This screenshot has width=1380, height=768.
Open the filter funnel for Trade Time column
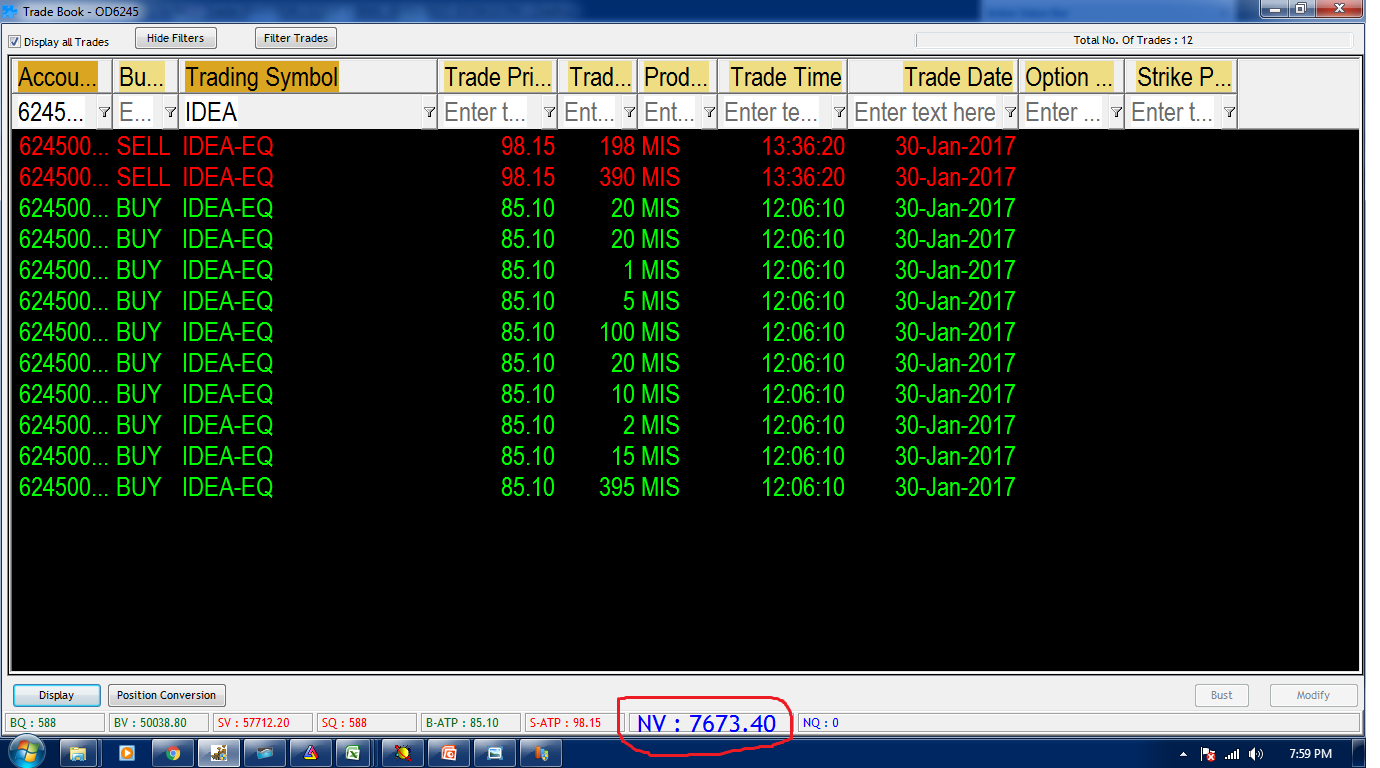[x=839, y=113]
